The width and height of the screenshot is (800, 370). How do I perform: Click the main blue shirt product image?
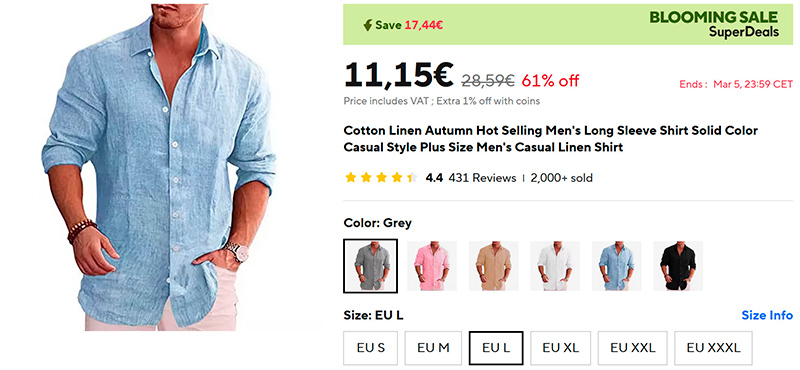coord(159,167)
